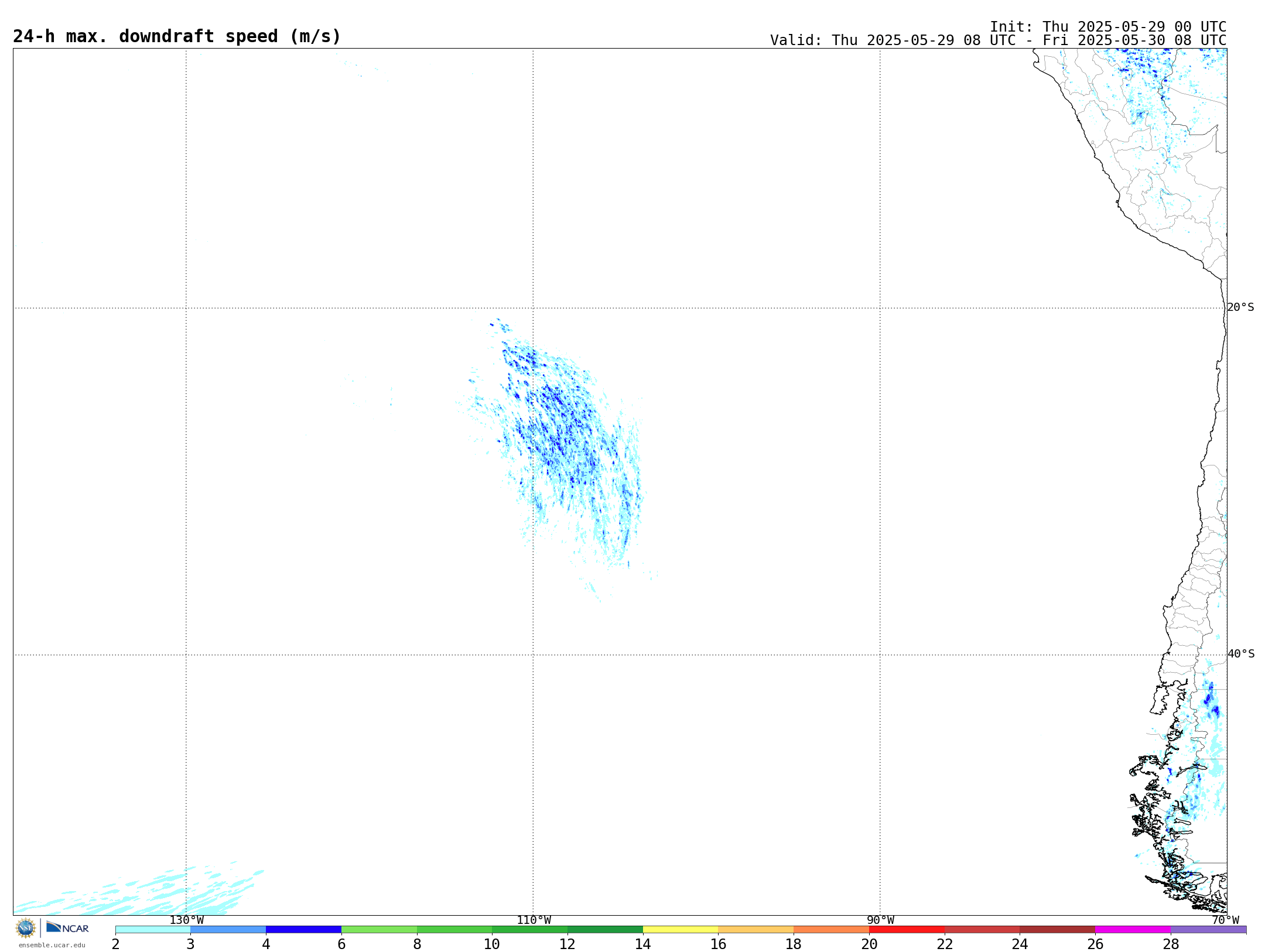The image size is (1265, 952).
Task: Click the green 8-10 colorbar swatch
Action: click(454, 930)
